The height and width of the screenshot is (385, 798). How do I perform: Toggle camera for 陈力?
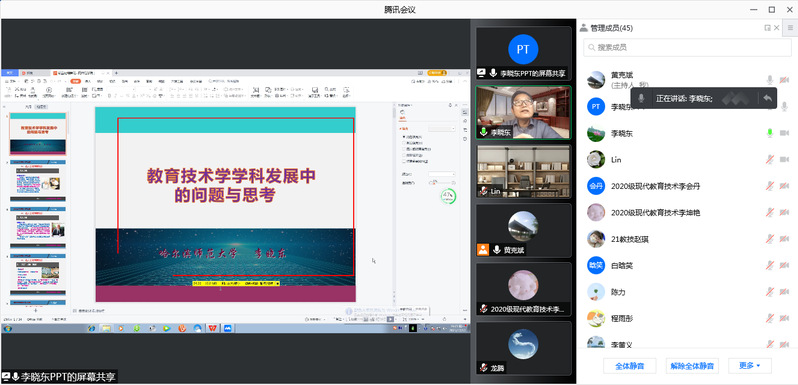[x=784, y=292]
